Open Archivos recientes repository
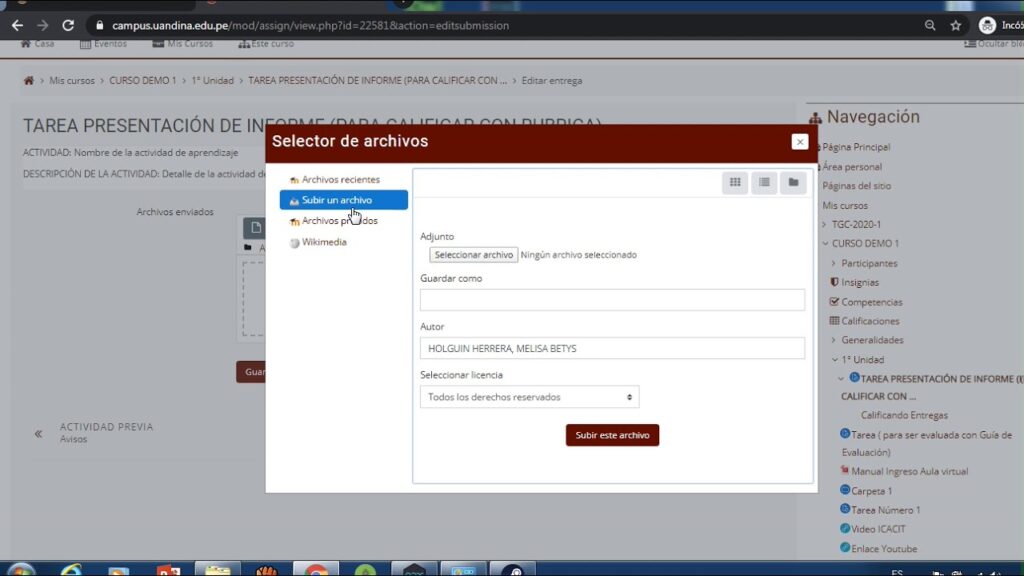 click(340, 179)
